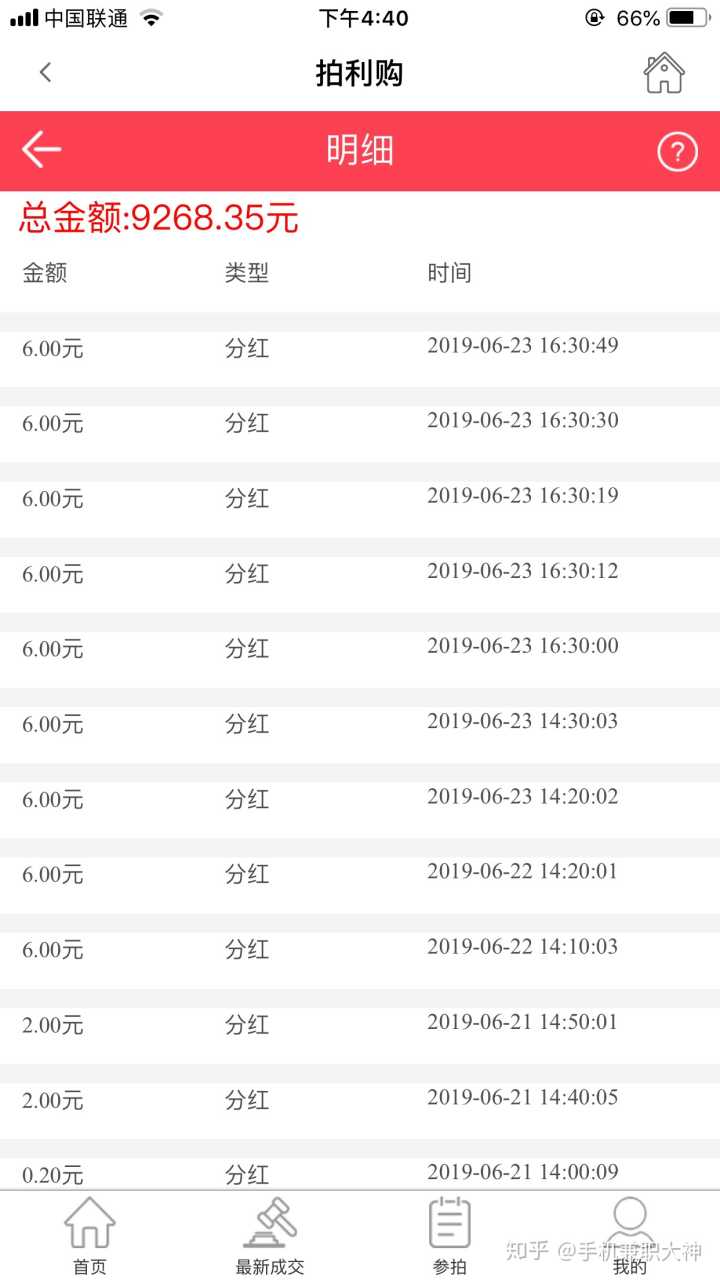
Task: Tap the home icon in the top-right corner
Action: click(x=664, y=73)
